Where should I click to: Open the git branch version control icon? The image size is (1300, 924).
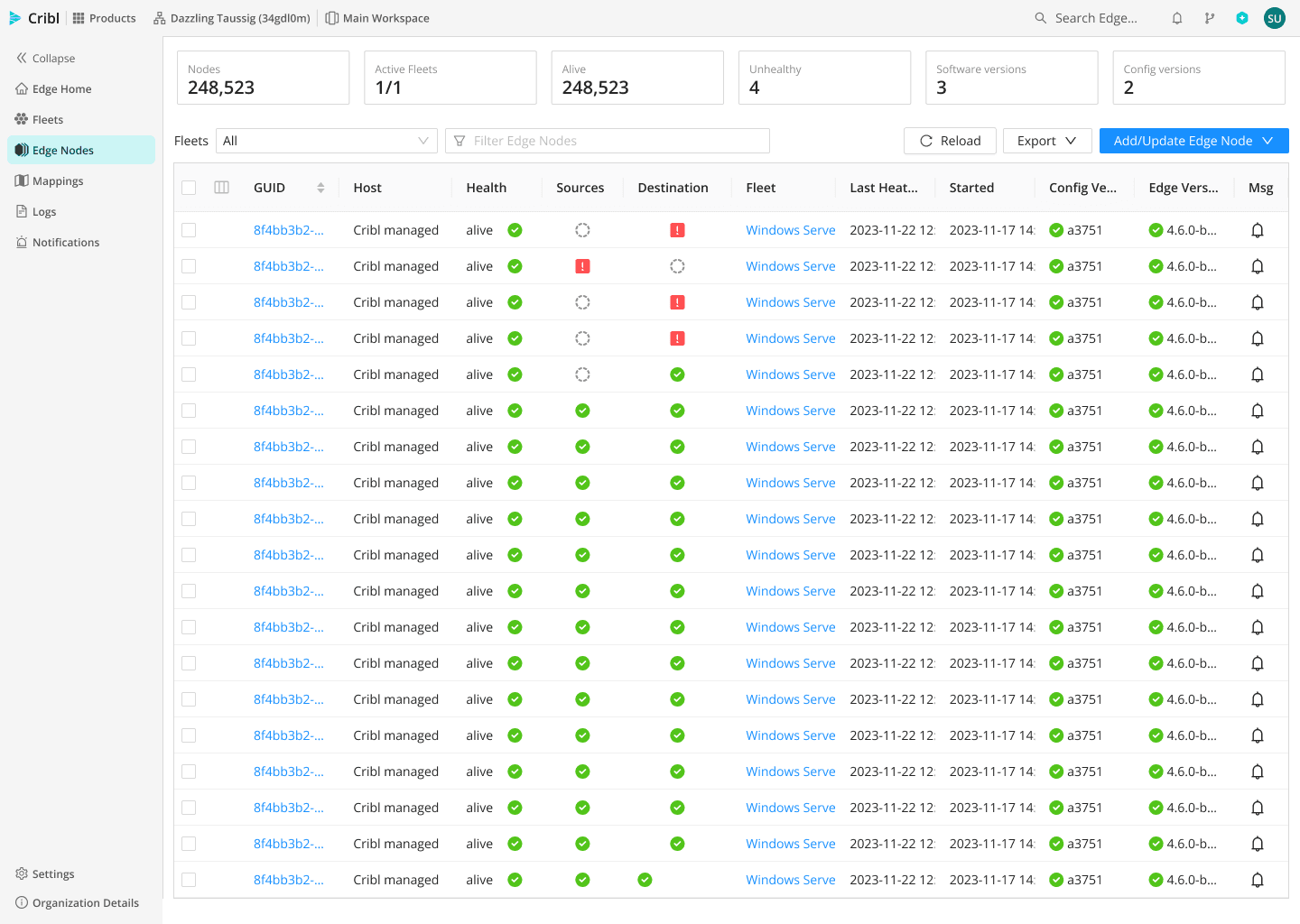click(1210, 18)
